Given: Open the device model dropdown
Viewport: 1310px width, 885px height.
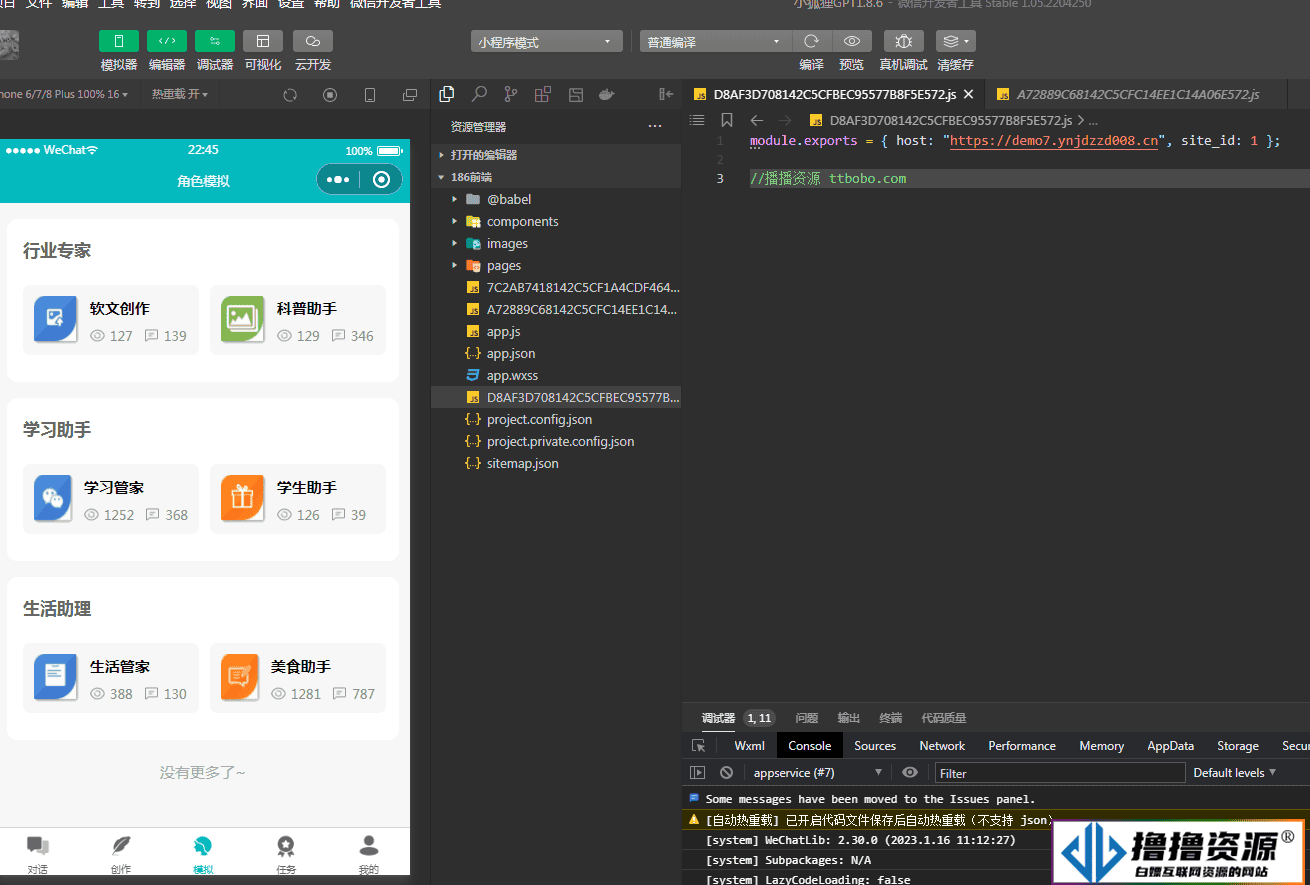Looking at the screenshot, I should point(65,94).
